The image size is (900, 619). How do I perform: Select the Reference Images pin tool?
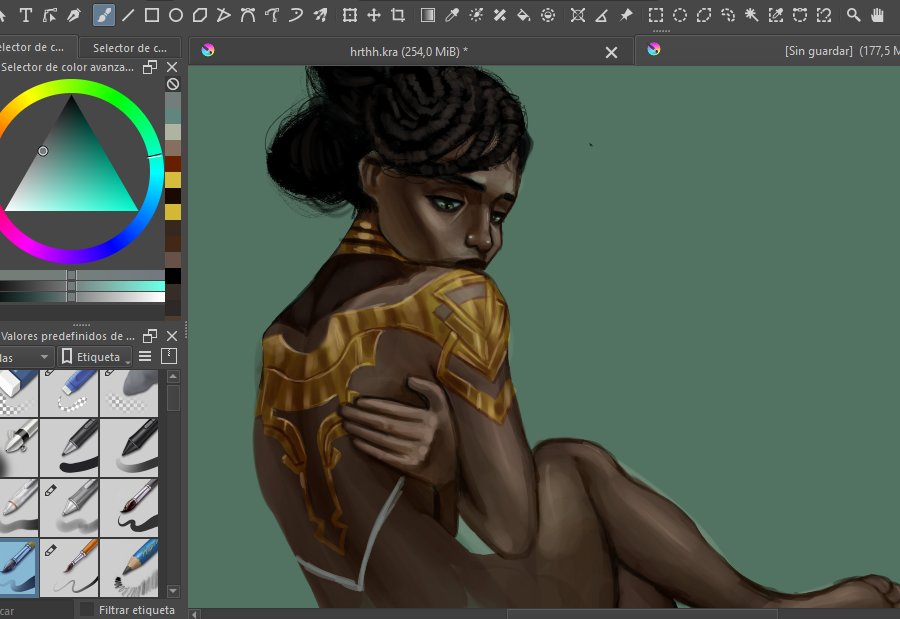point(626,15)
